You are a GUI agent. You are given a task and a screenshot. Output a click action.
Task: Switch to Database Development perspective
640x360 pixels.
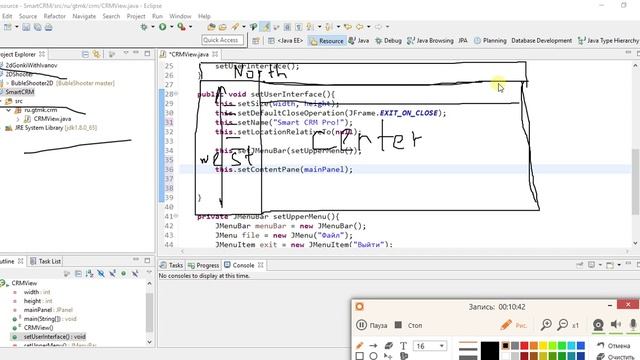point(541,40)
